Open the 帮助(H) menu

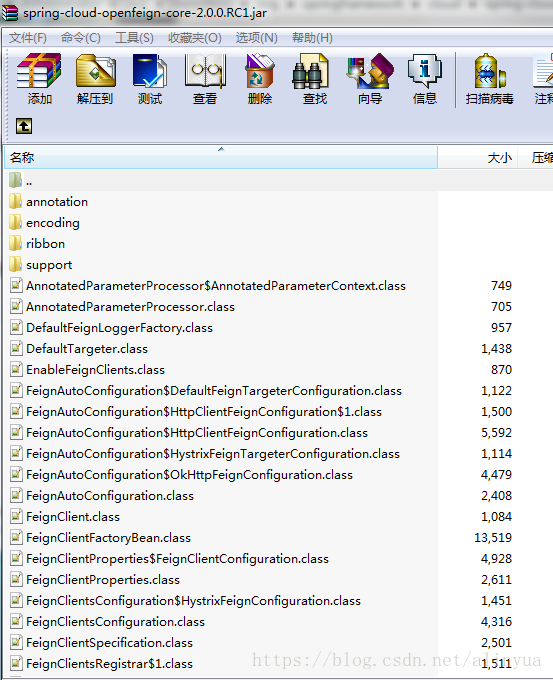coord(312,38)
